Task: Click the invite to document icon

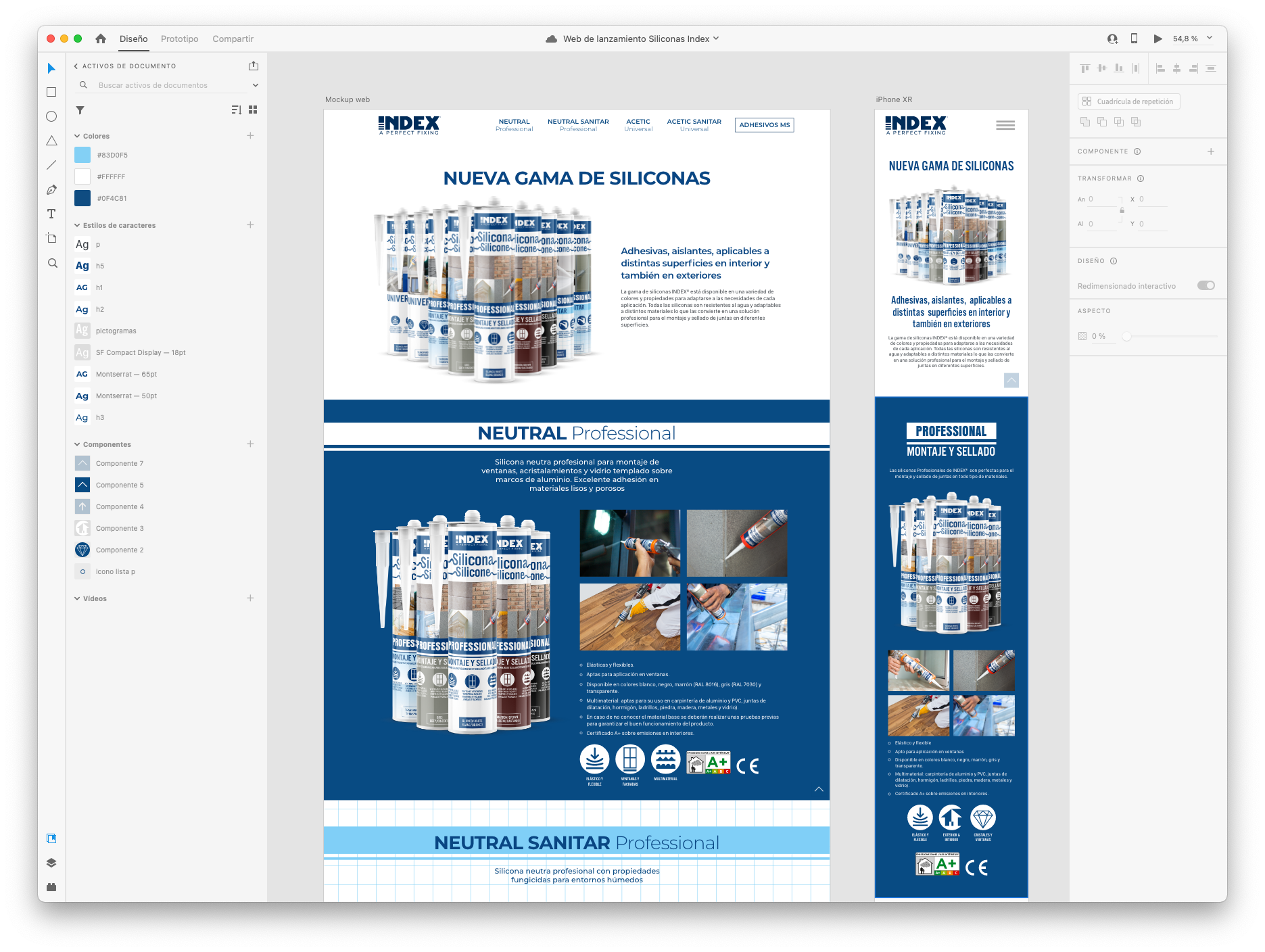Action: point(1112,39)
